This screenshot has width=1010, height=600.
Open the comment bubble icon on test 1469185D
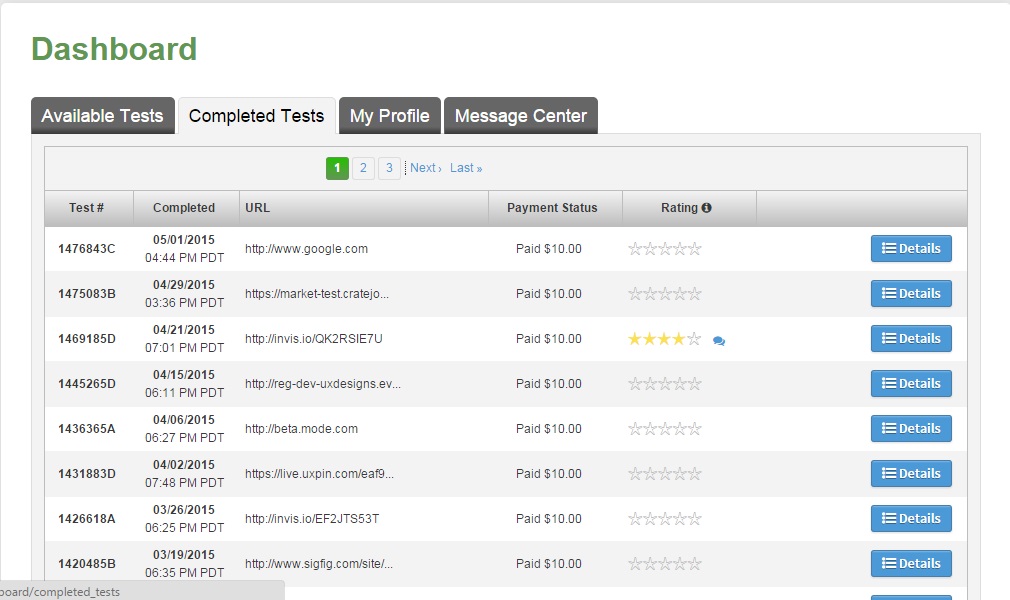(x=719, y=340)
